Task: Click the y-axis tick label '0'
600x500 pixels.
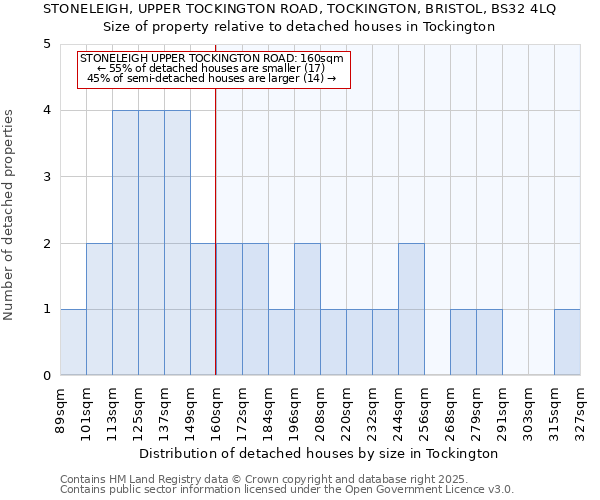Action: (47, 375)
